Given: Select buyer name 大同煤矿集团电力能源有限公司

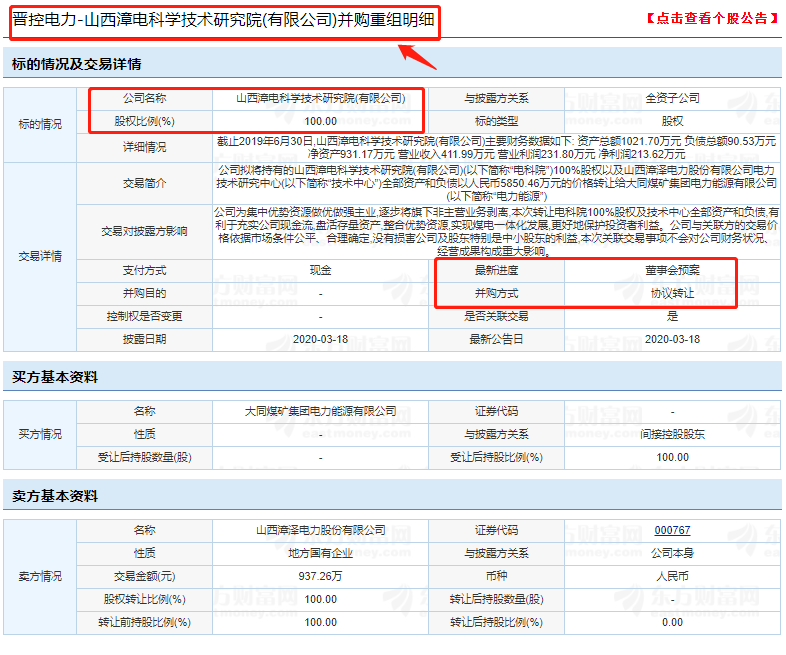Looking at the screenshot, I should click(x=321, y=411).
